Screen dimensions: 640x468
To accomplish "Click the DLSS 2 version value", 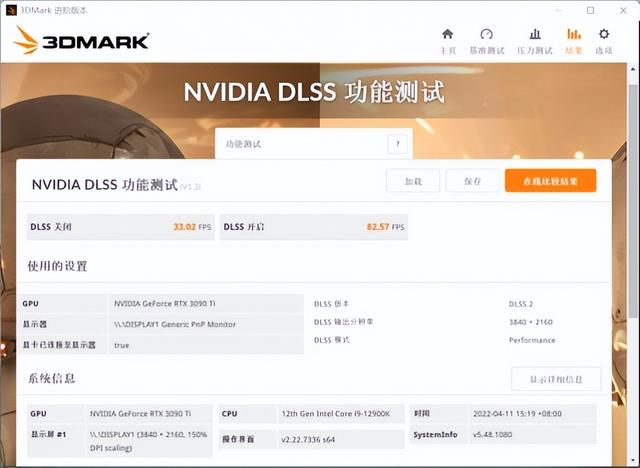I will (521, 304).
